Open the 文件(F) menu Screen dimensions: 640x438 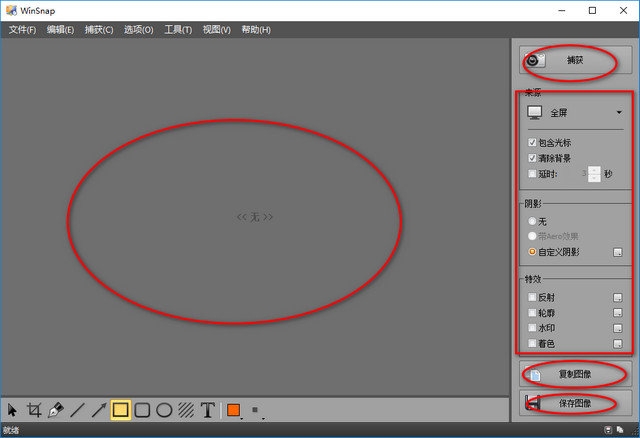[x=22, y=30]
